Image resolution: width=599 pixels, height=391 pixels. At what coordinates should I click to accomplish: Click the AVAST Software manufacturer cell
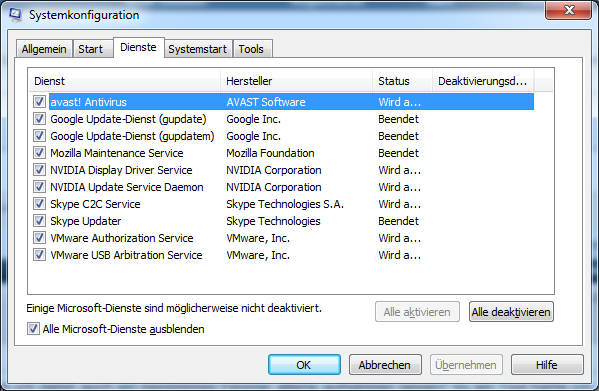(266, 102)
